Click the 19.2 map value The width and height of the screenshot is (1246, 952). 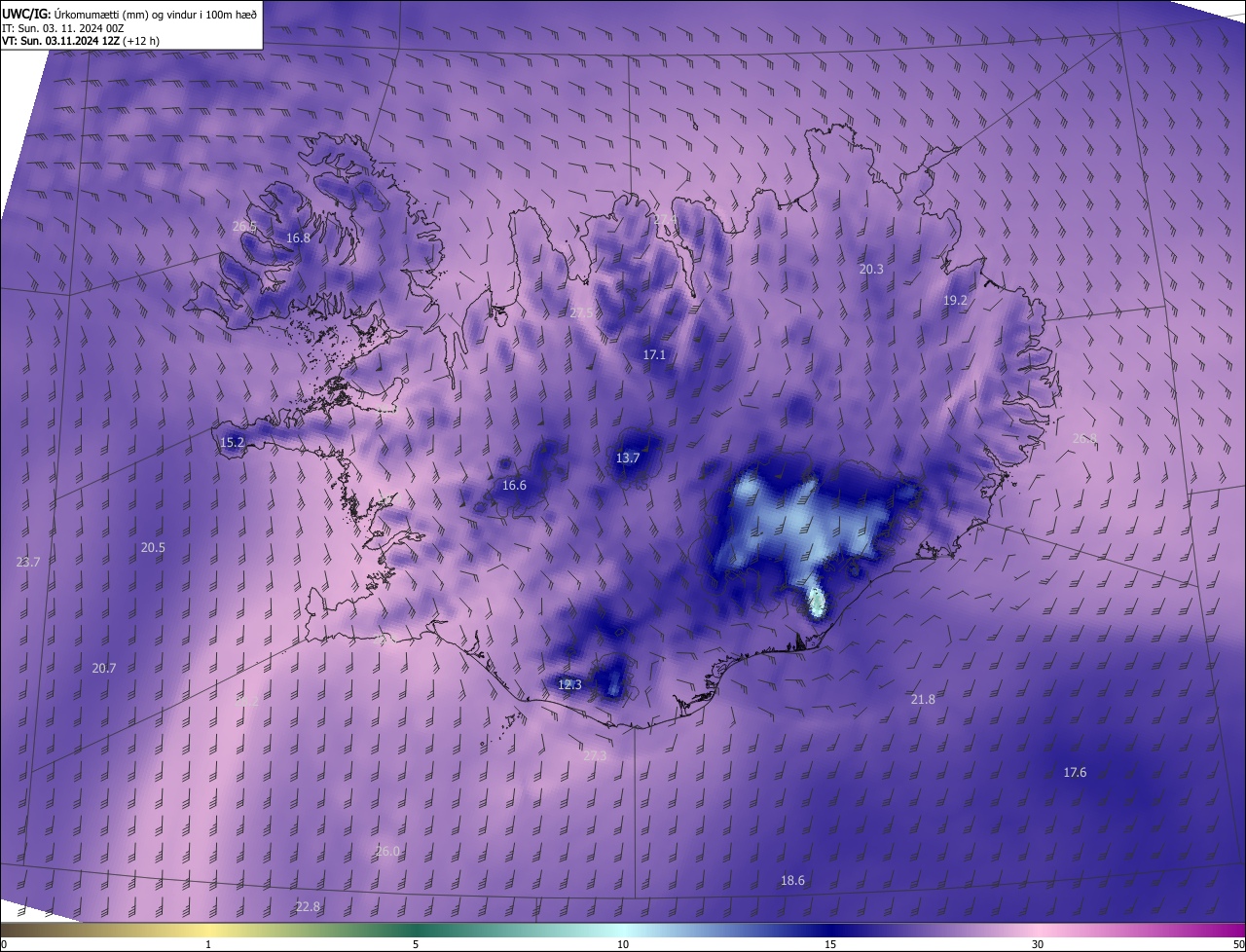[x=955, y=301]
